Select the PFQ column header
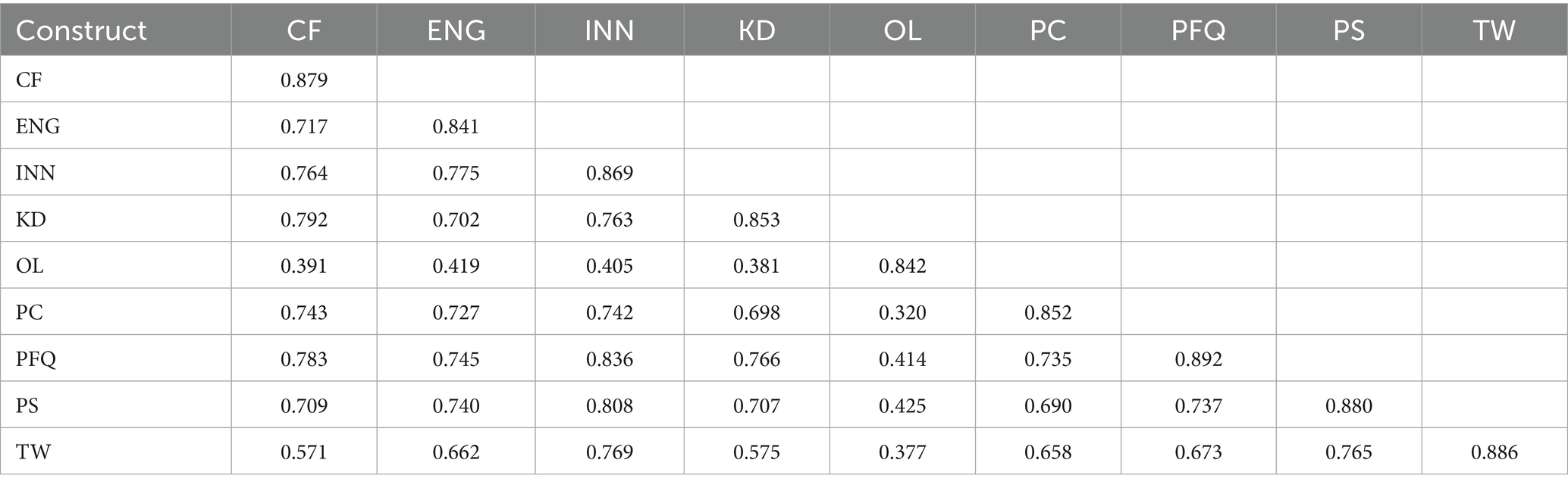1568x488 pixels. (1198, 30)
